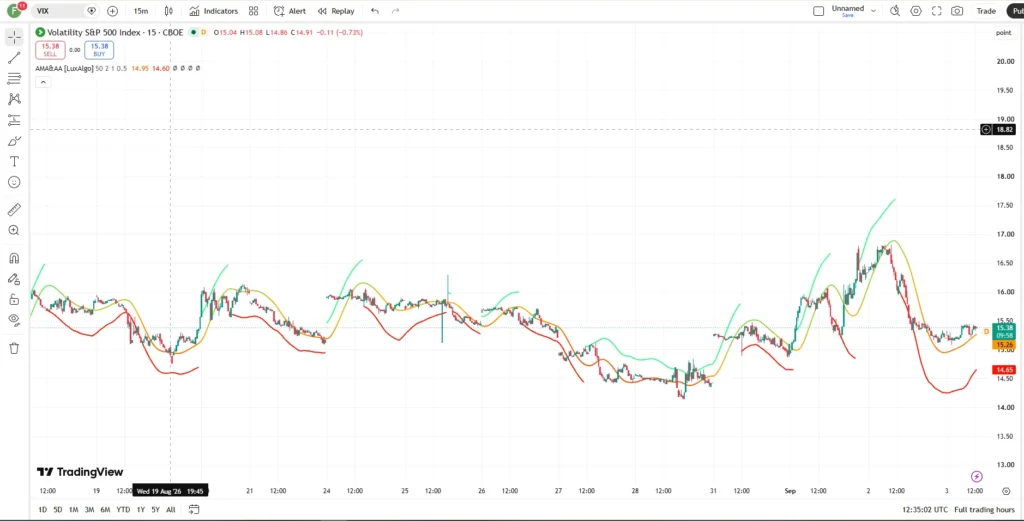Undo the last chart action
This screenshot has width=1024, height=521.
[x=374, y=11]
